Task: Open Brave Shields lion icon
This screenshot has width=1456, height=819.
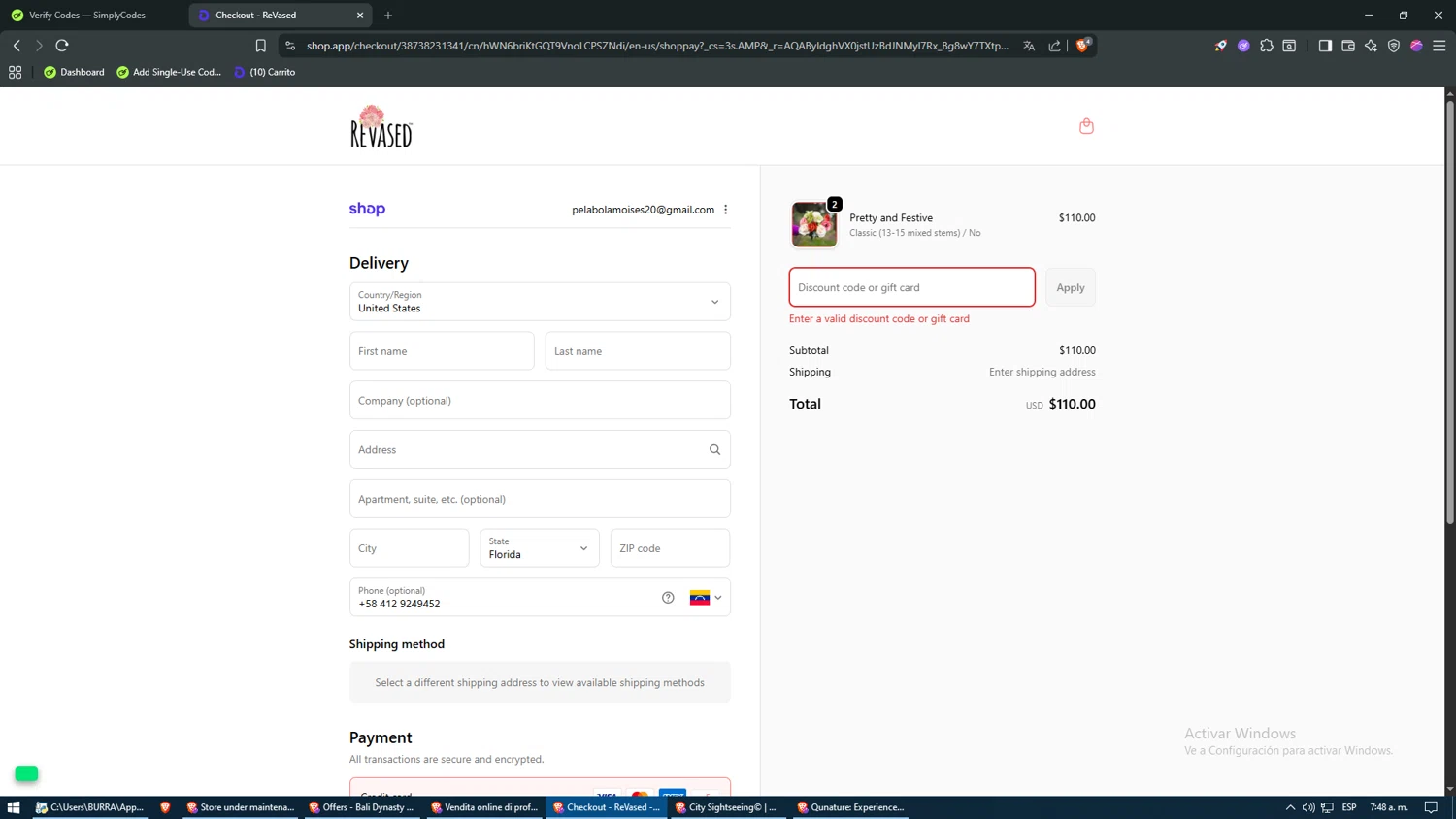Action: click(x=1083, y=45)
